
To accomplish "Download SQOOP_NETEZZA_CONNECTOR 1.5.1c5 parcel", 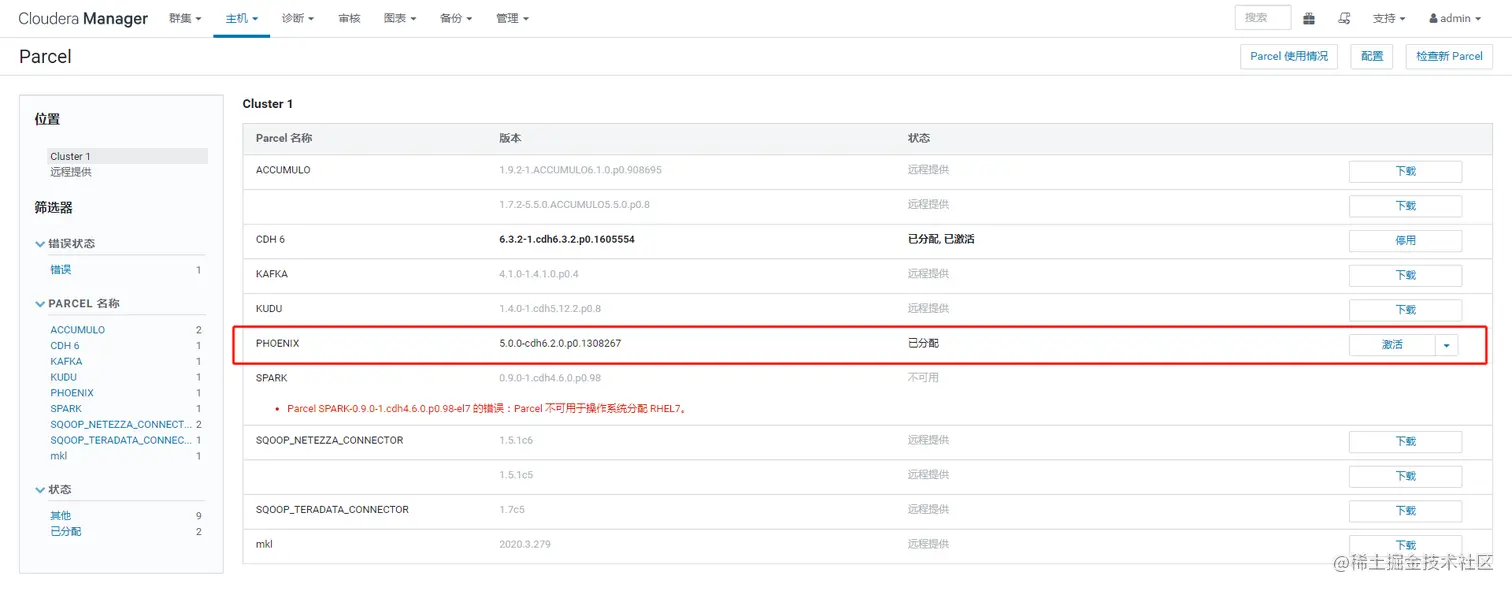I will pos(1405,476).
